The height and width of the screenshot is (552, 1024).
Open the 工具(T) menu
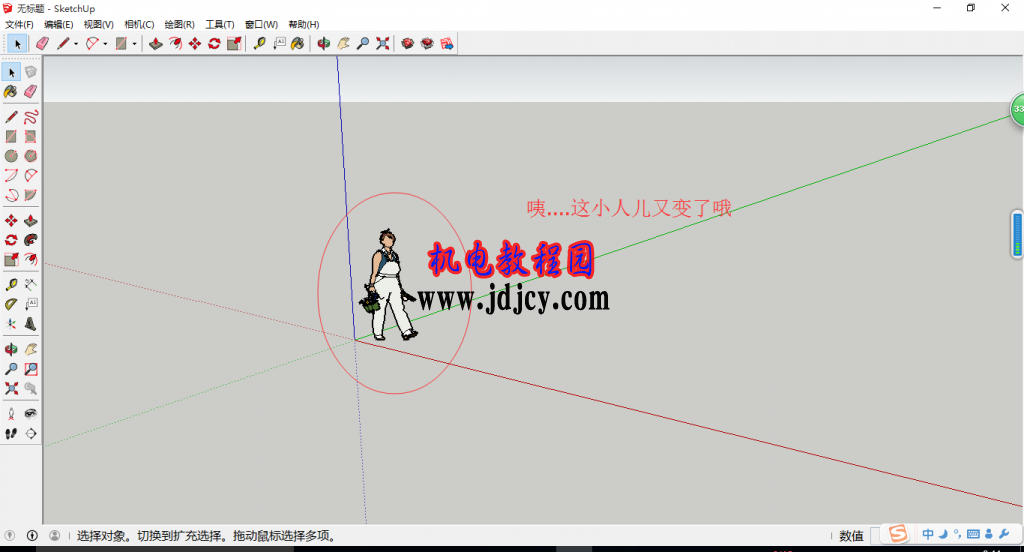(219, 24)
